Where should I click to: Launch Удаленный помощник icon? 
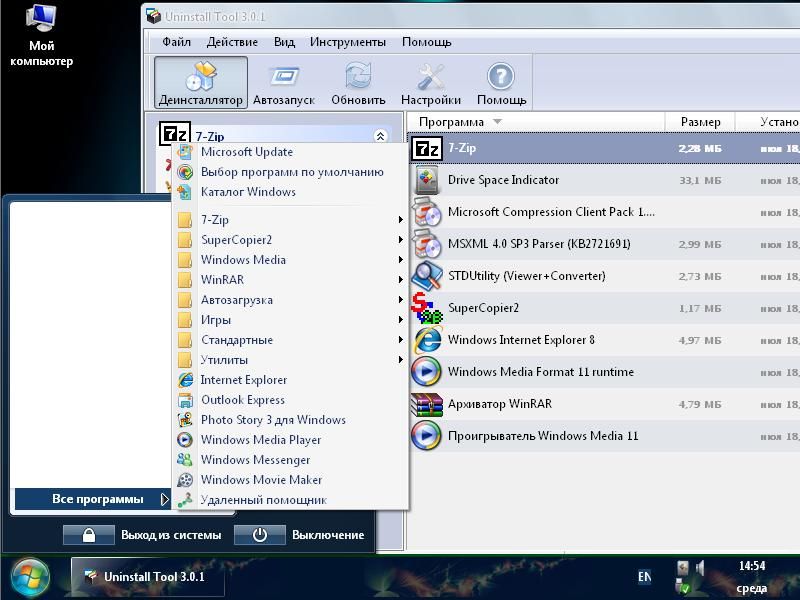185,500
